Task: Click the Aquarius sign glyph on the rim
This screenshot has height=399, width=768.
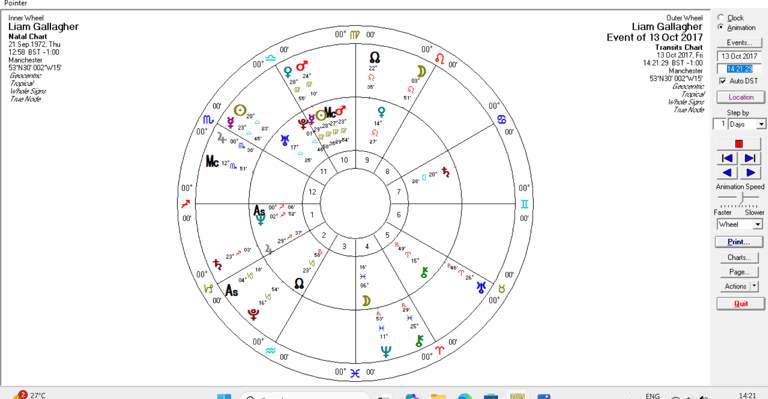Action: 270,351
